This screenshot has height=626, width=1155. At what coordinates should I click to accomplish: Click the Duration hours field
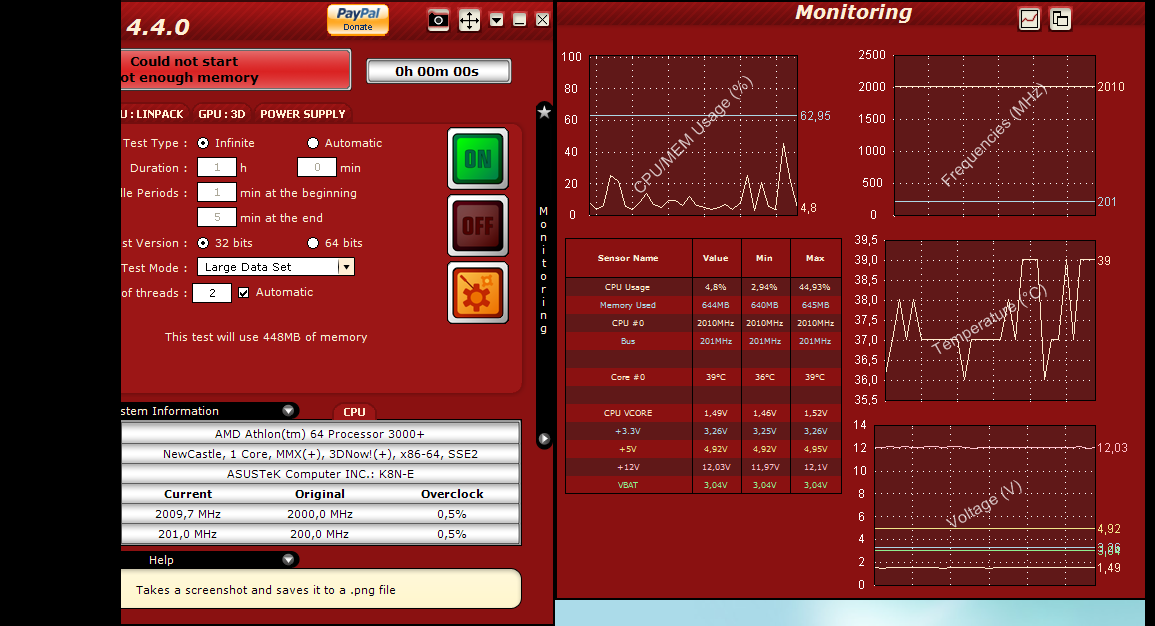(217, 168)
